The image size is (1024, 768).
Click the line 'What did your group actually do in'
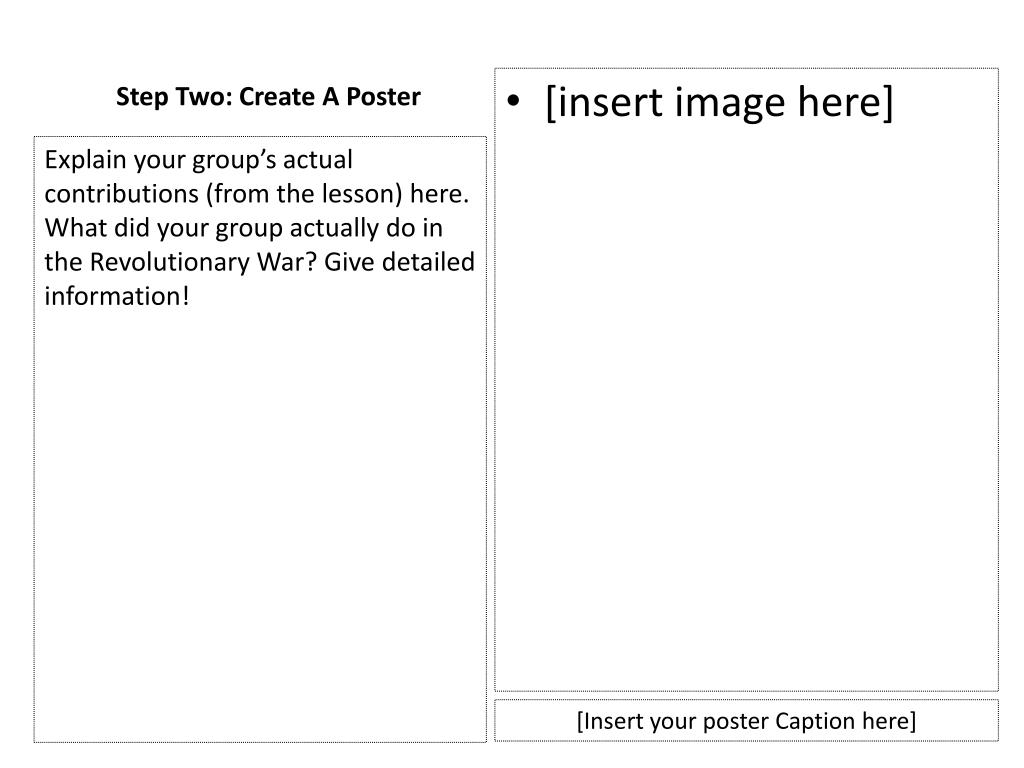click(x=244, y=229)
